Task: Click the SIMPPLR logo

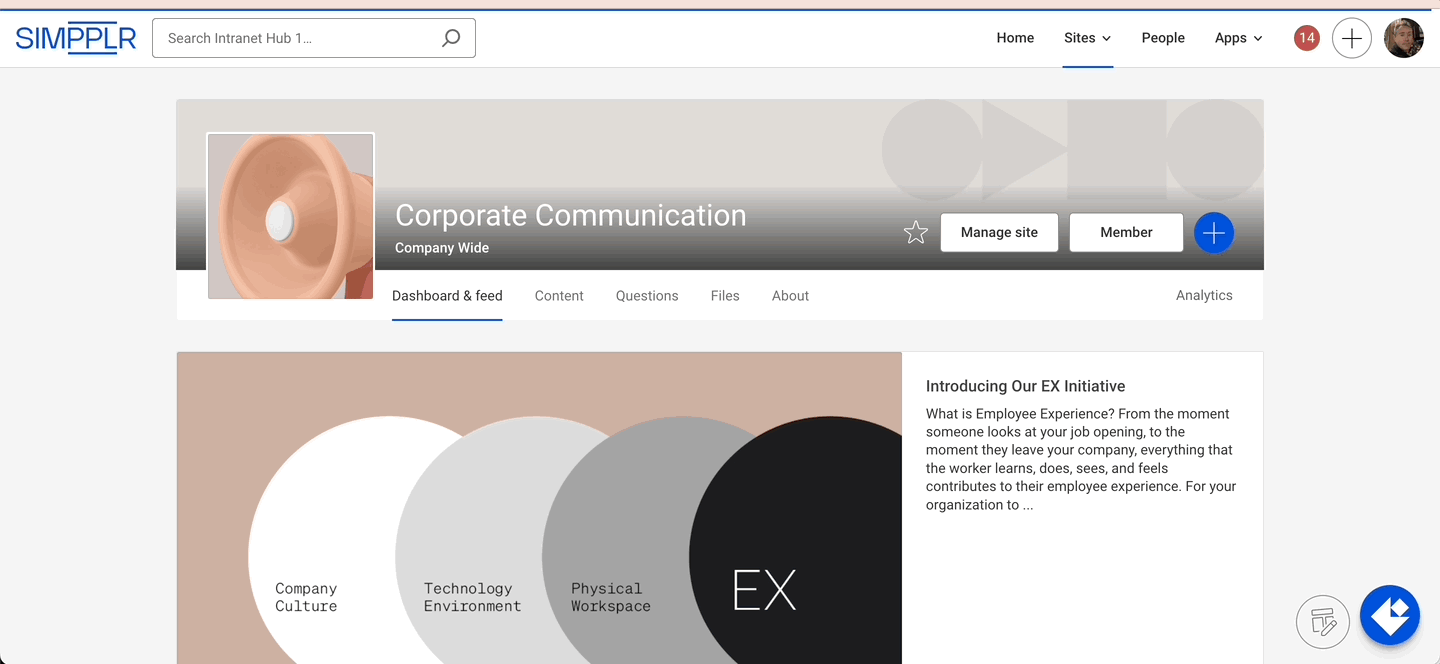Action: point(75,37)
